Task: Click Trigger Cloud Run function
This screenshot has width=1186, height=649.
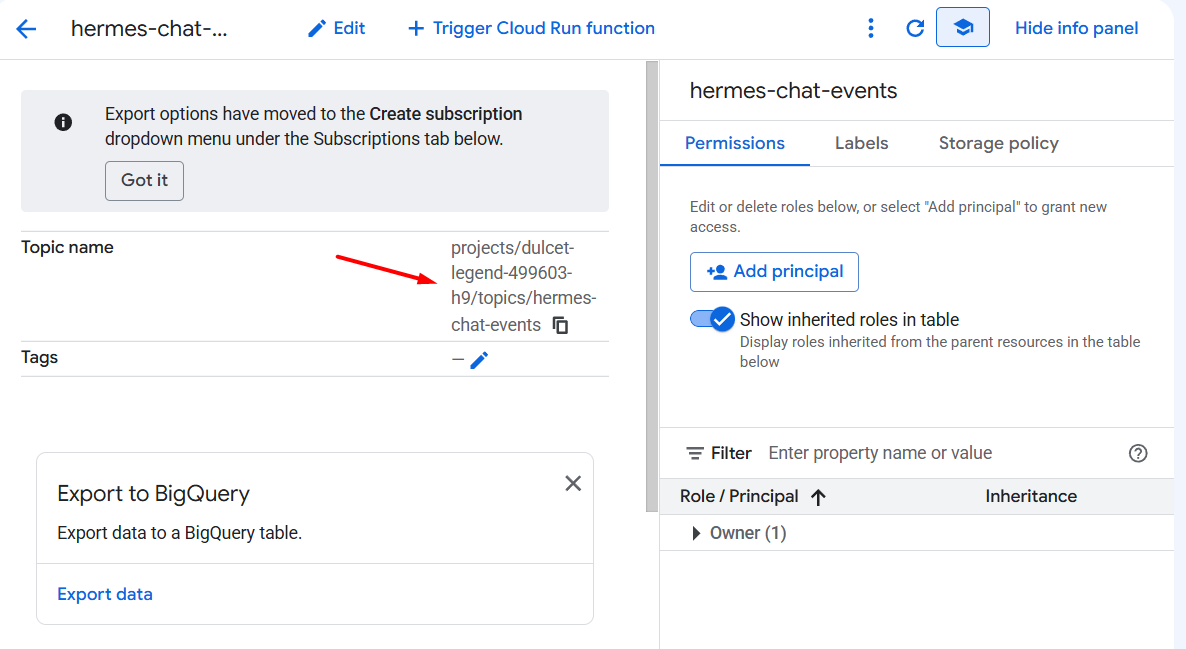Action: pos(531,29)
